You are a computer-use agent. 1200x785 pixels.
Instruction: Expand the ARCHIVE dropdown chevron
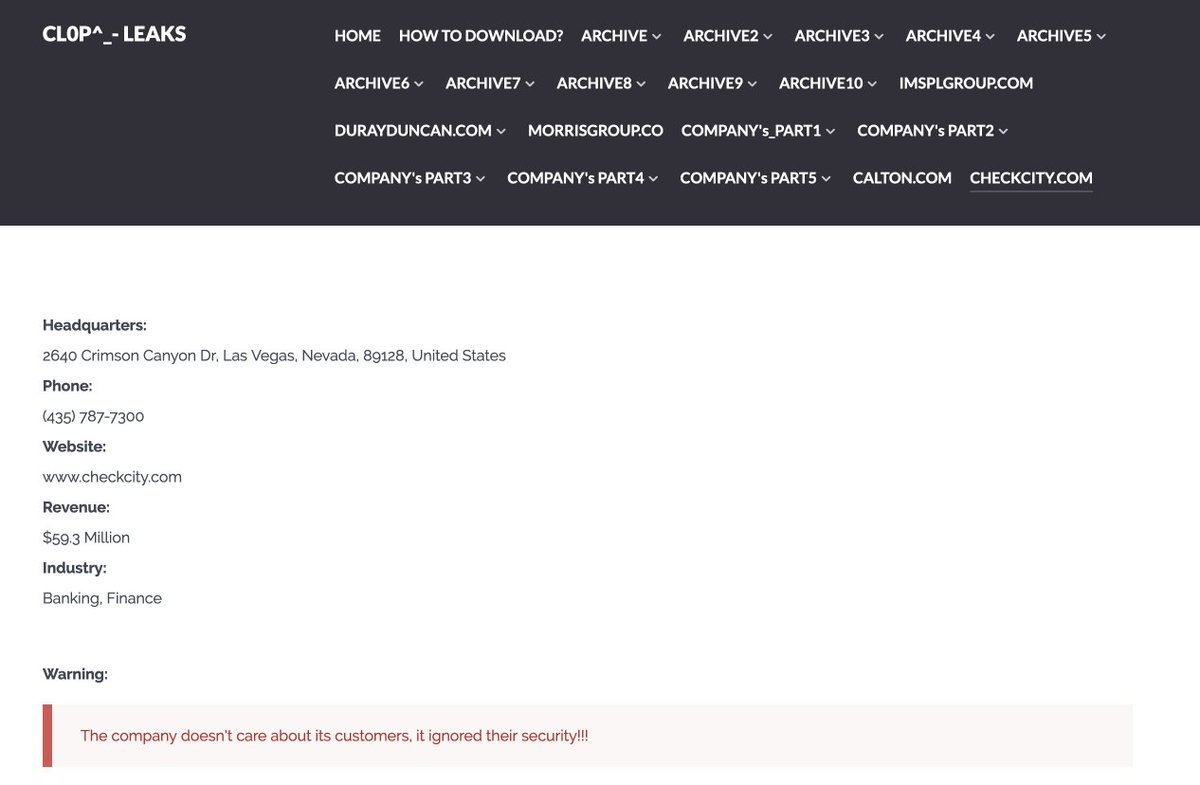657,36
